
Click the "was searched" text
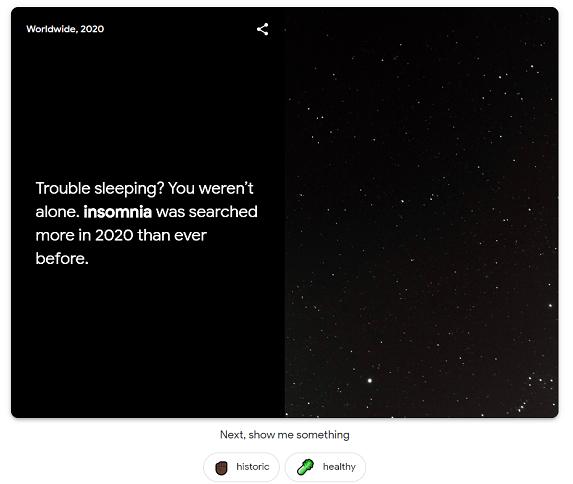[x=206, y=212]
